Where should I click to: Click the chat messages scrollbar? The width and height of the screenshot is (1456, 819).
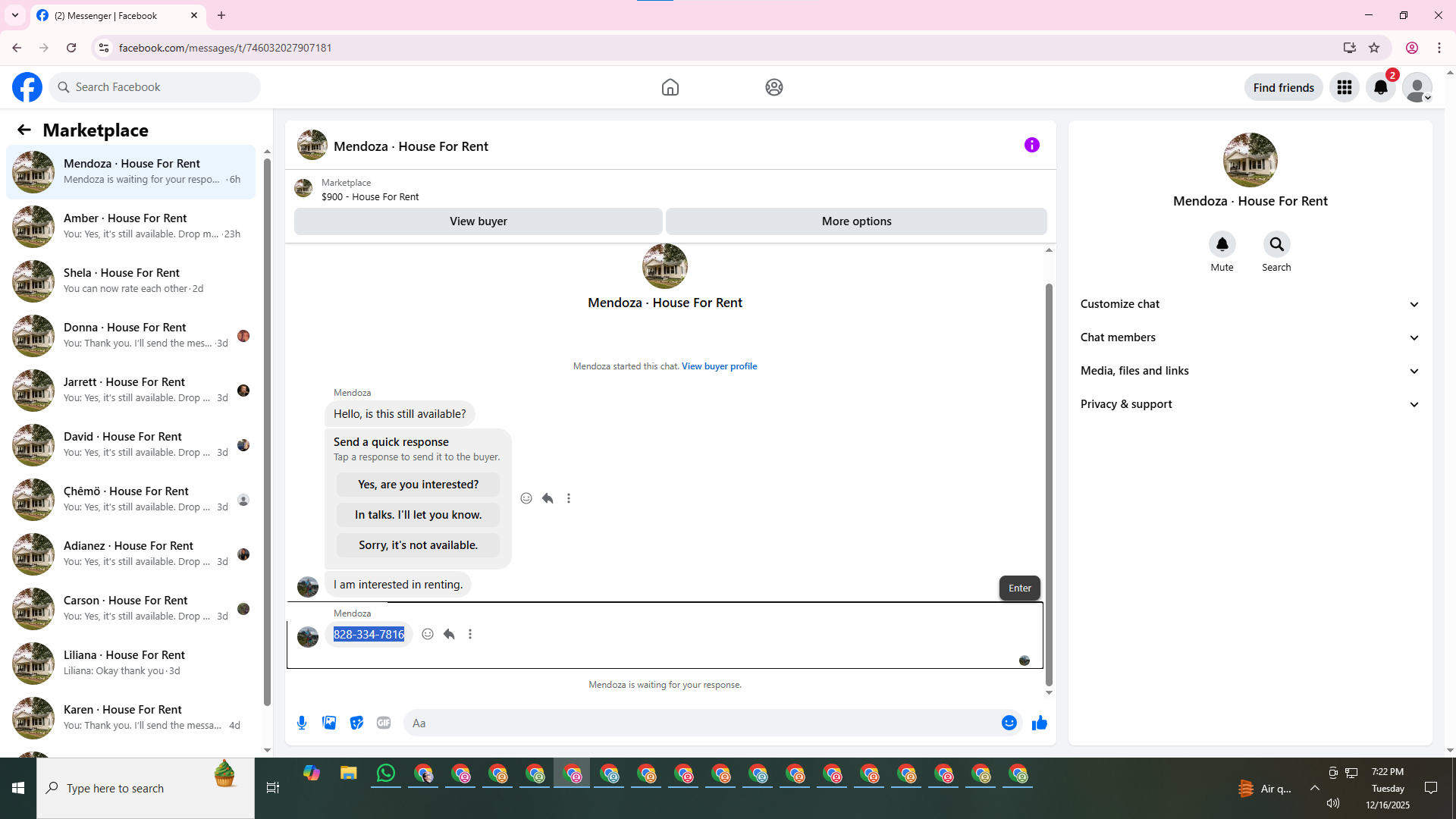coord(1050,485)
